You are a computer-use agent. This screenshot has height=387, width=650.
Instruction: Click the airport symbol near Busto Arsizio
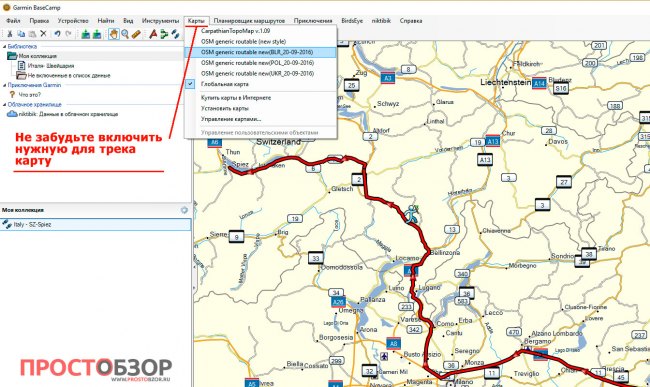pyautogui.click(x=384, y=356)
